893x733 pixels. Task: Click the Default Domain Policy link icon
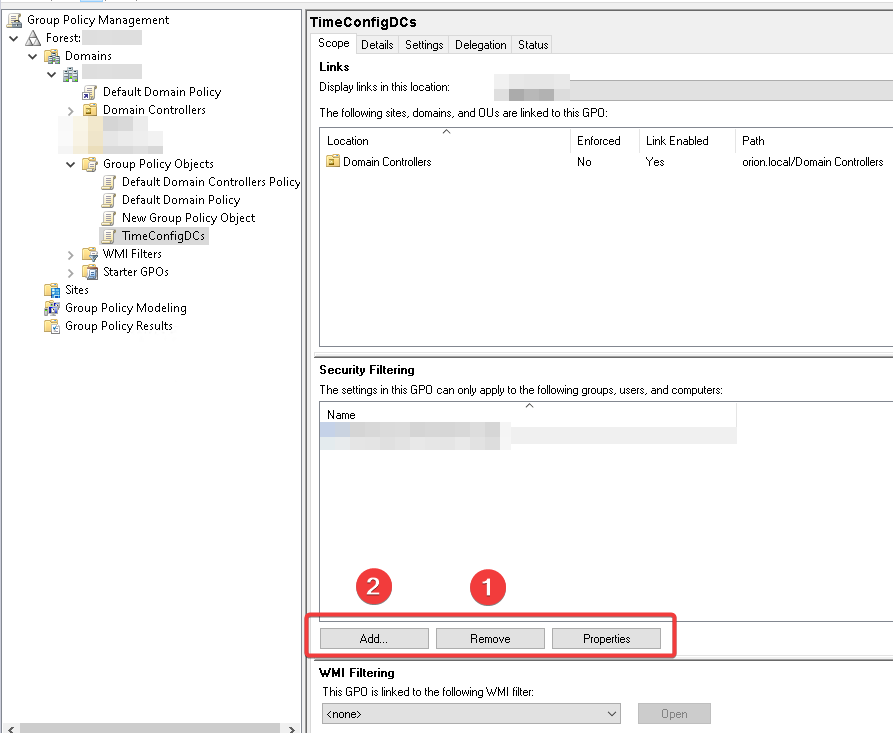click(x=90, y=92)
